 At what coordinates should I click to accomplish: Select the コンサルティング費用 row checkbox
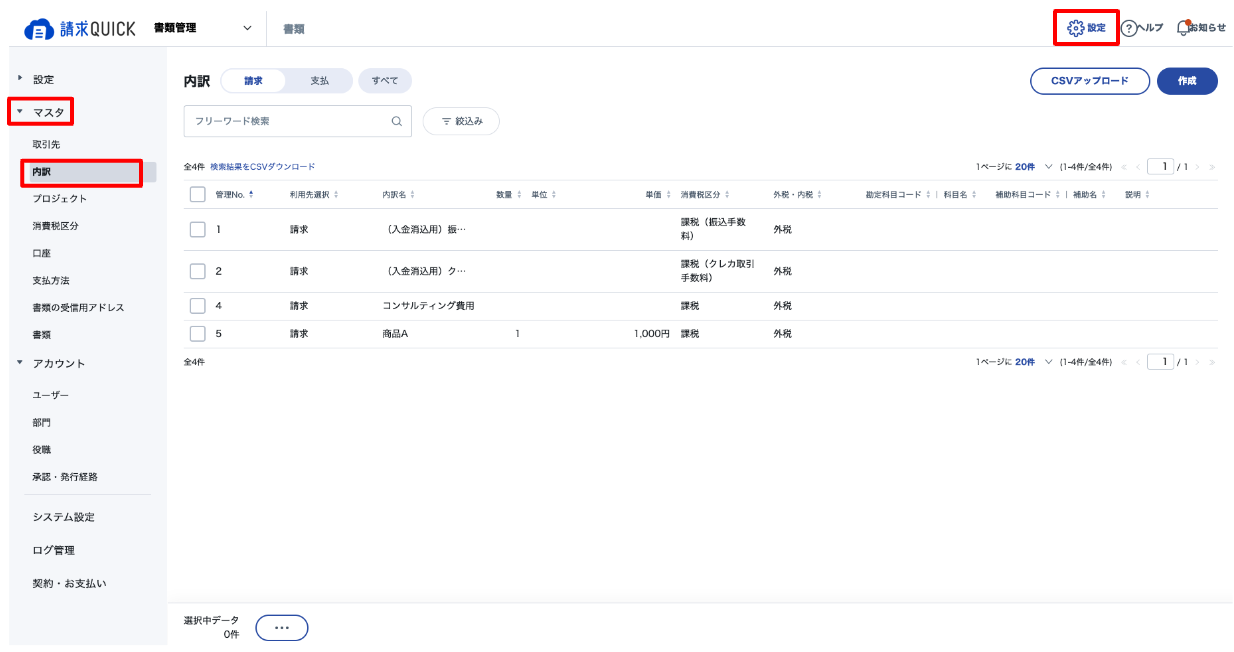(197, 306)
